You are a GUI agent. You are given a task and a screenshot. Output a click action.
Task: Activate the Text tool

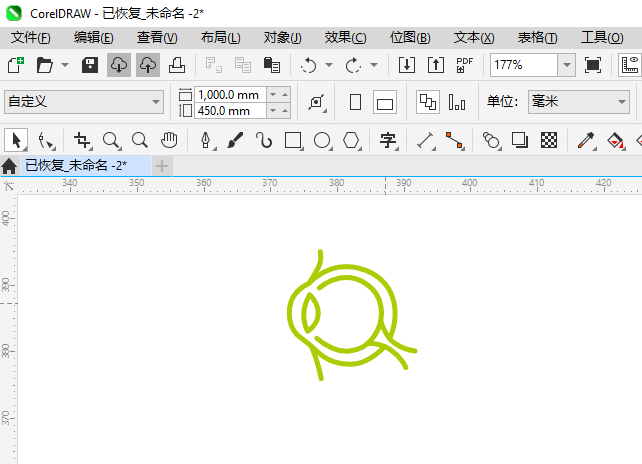[388, 140]
